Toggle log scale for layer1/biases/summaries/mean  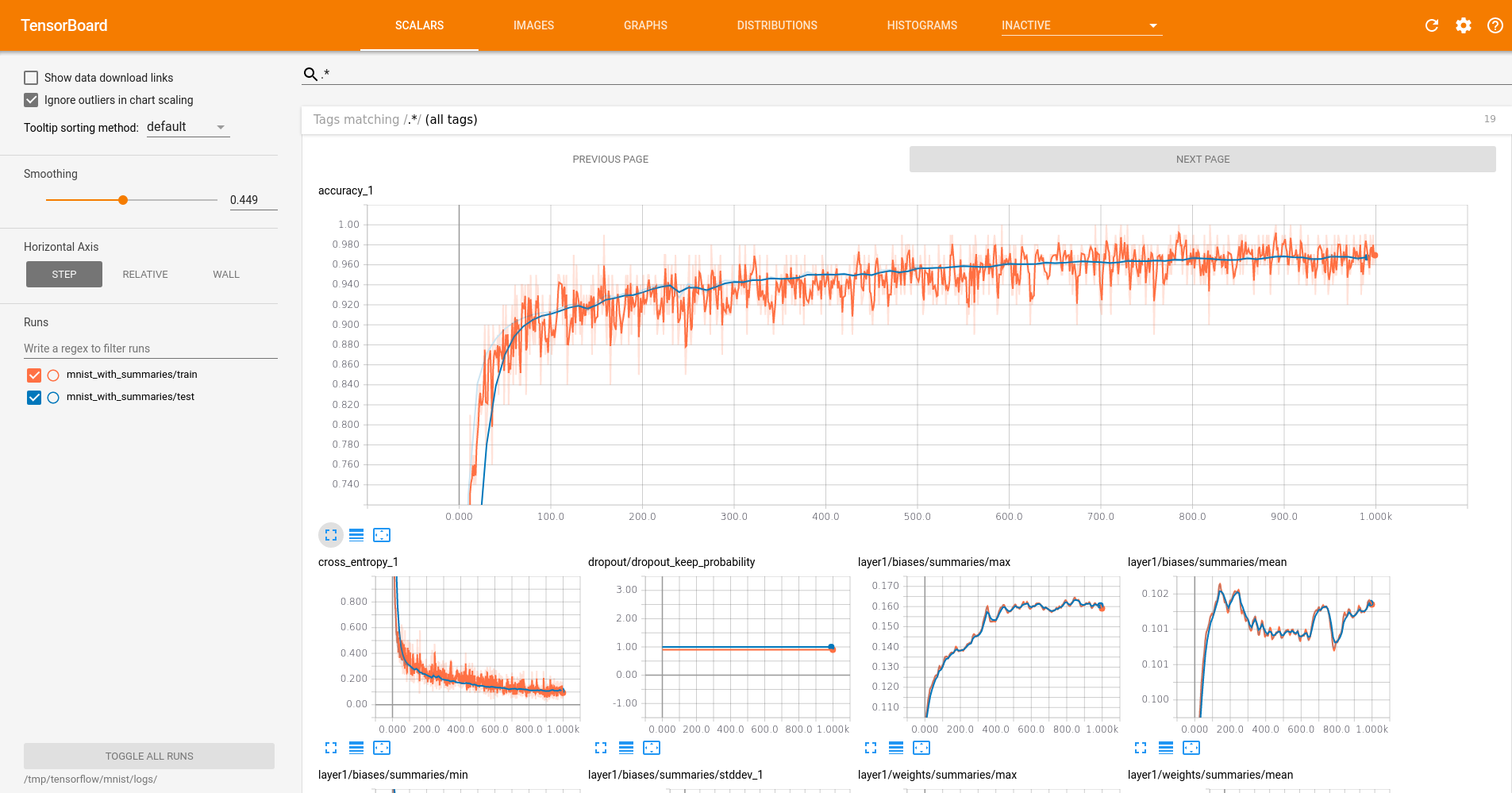pyautogui.click(x=1166, y=748)
